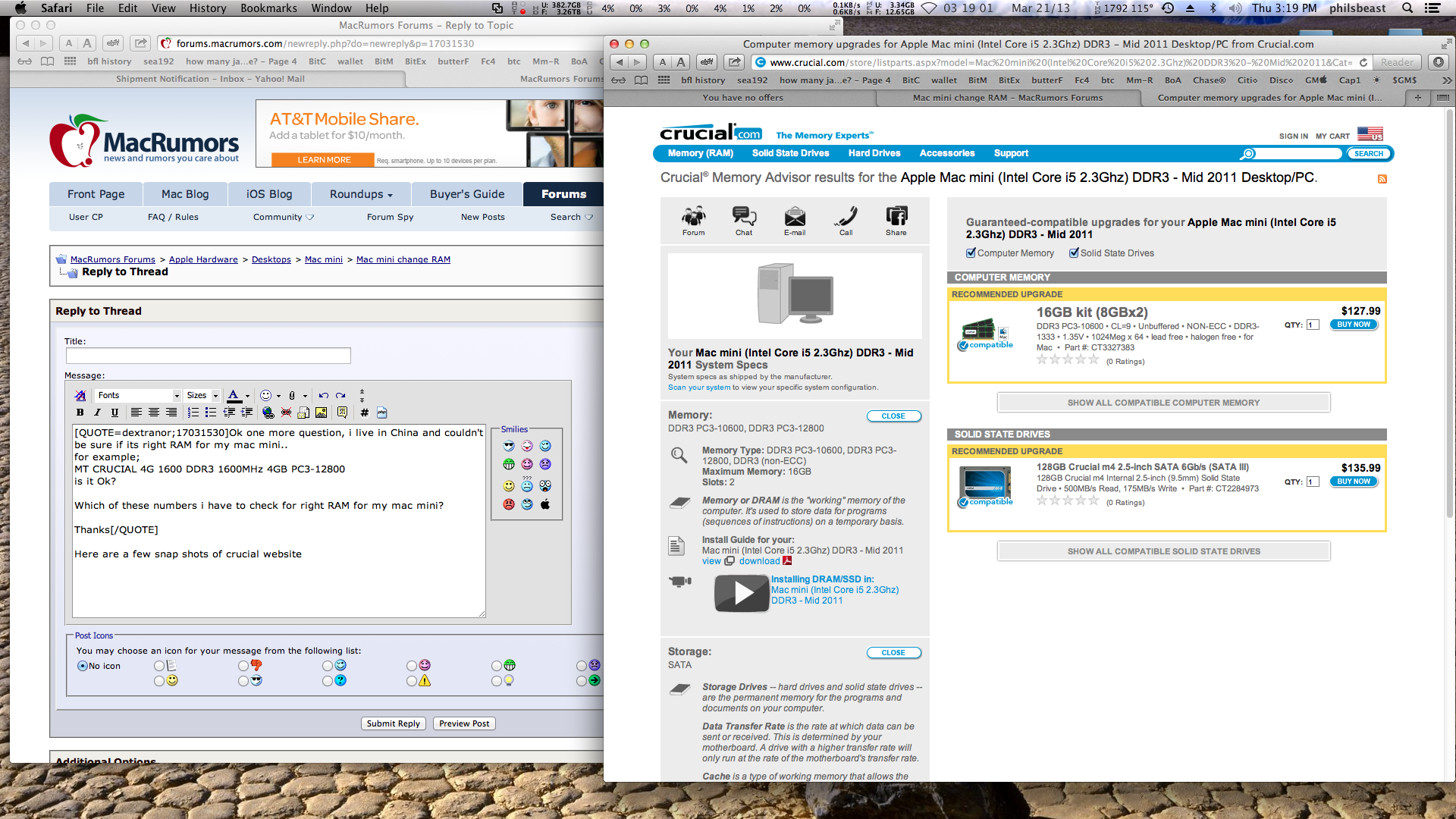Screen dimensions: 1456x819
Task: Open the Sizes dropdown
Action: 202,395
